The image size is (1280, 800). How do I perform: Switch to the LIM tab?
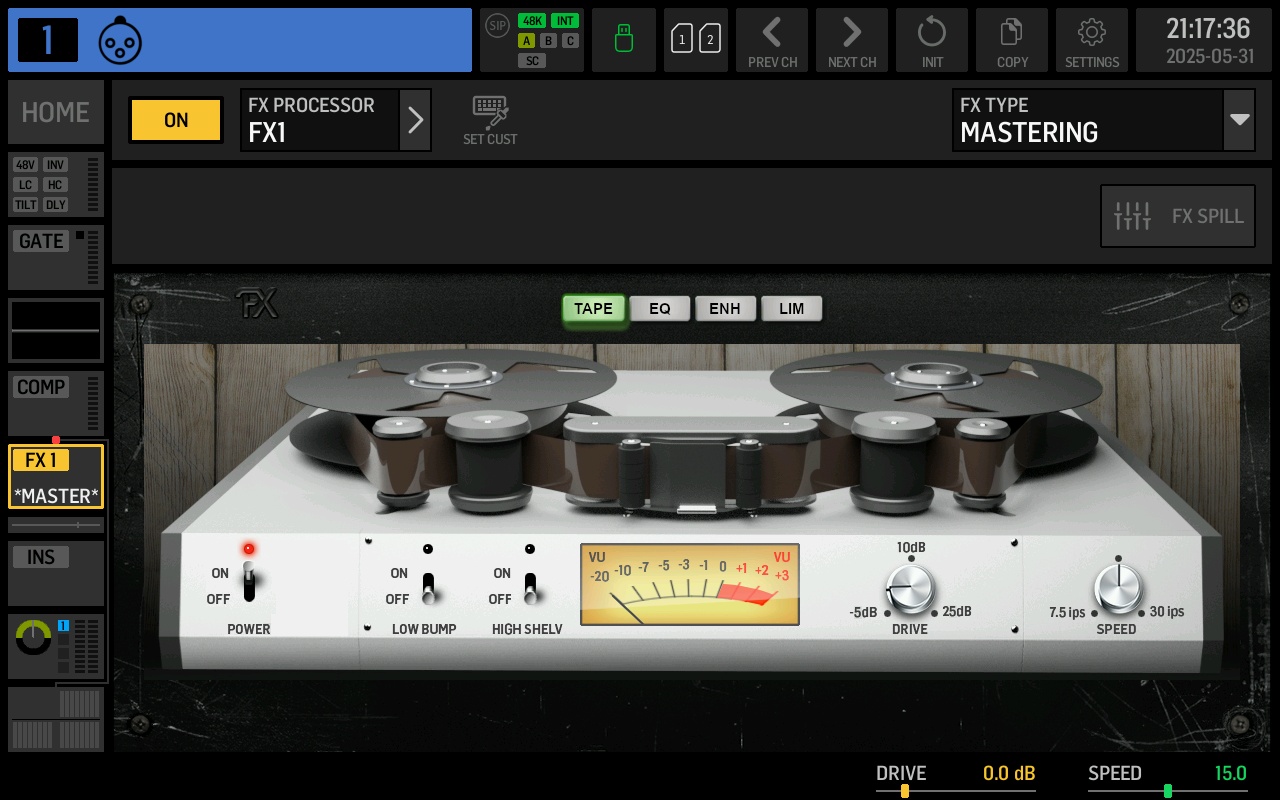[x=792, y=309]
